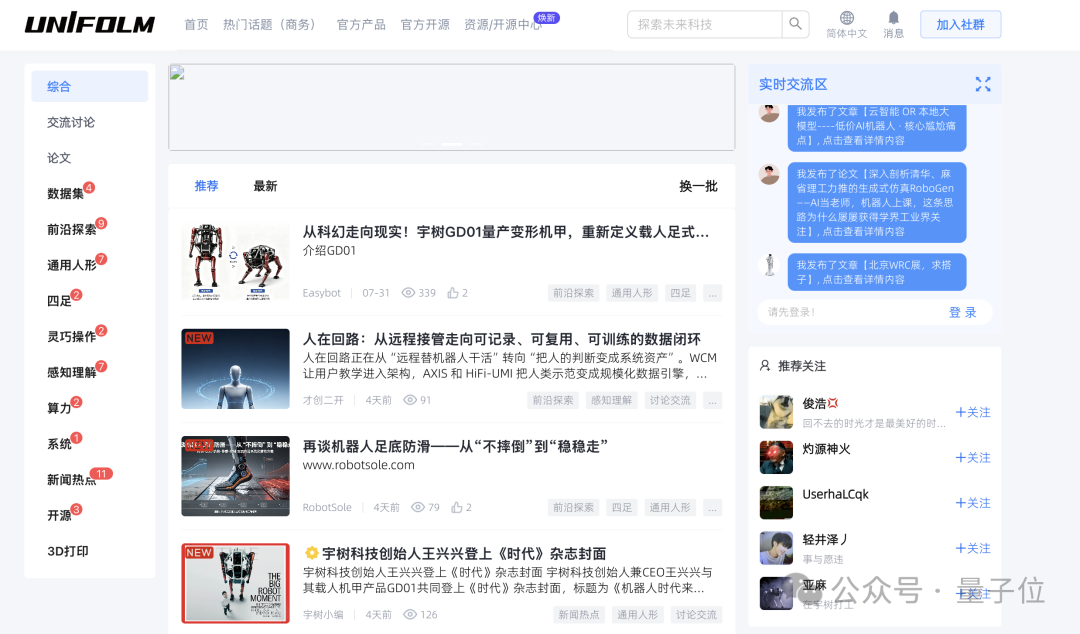Click the search magnifier icon
This screenshot has height=634, width=1080.
click(796, 24)
